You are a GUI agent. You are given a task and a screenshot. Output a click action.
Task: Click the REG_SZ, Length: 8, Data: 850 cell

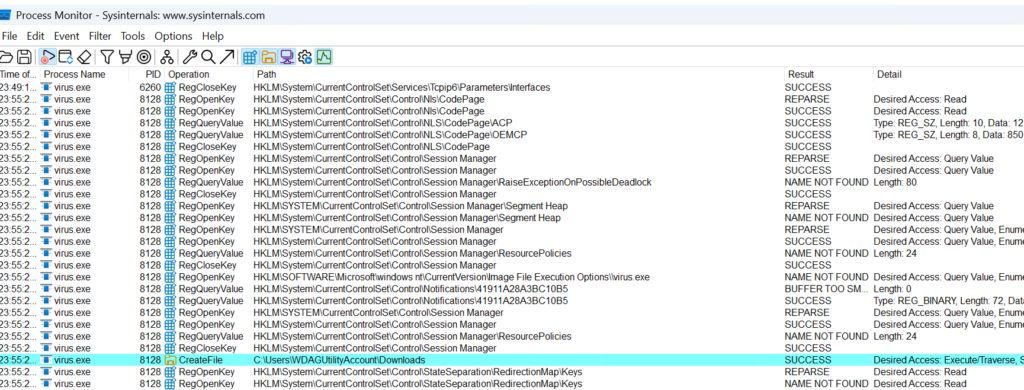(x=949, y=135)
